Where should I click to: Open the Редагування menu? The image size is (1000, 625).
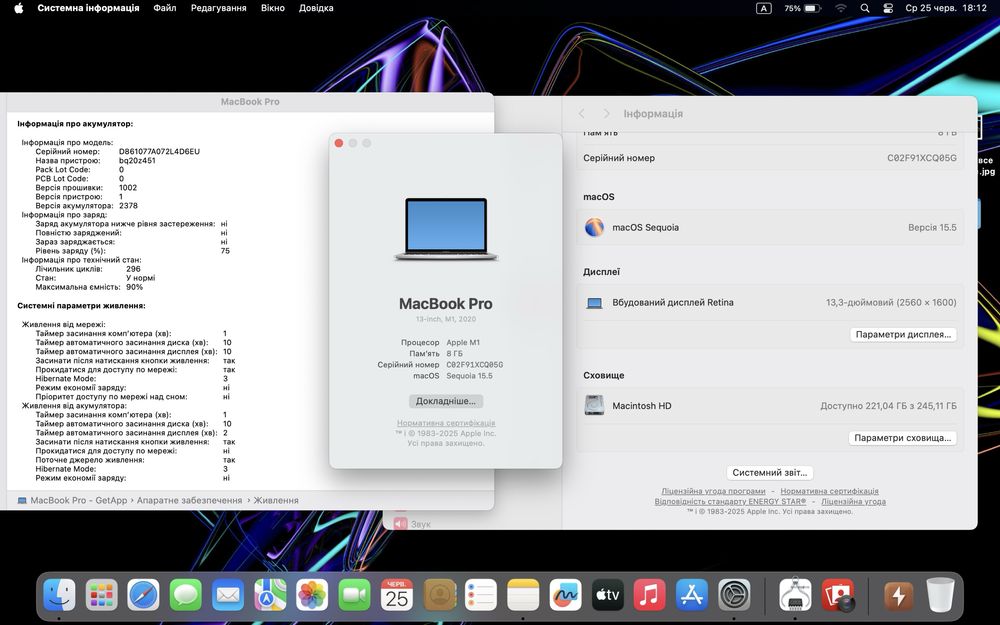[x=219, y=8]
